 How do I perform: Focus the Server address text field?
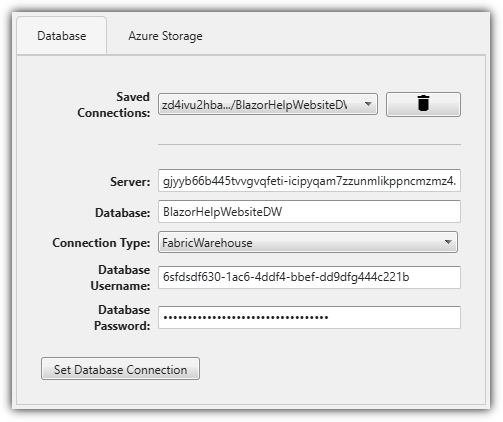point(309,181)
